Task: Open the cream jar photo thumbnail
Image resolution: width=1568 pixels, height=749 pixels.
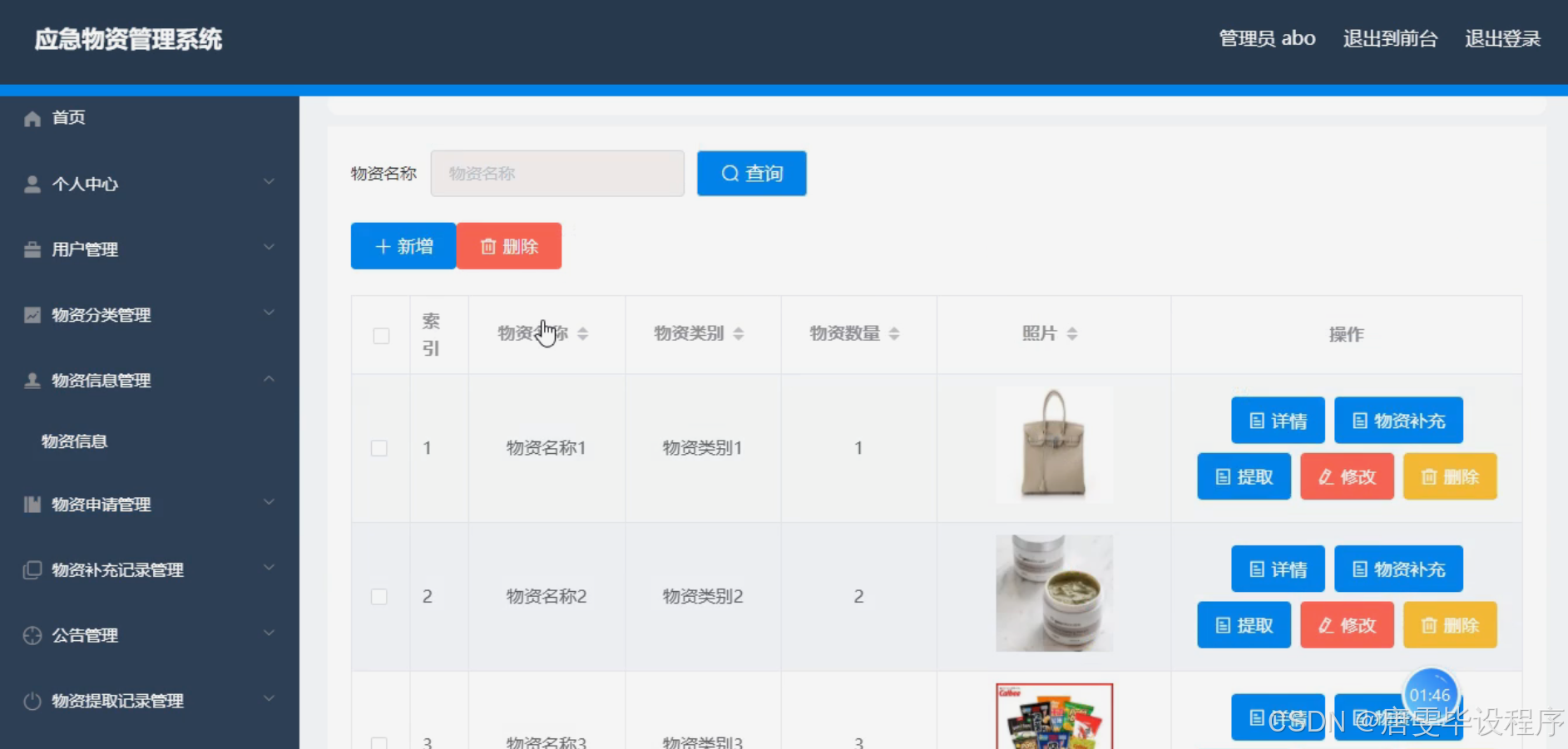Action: coord(1054,594)
